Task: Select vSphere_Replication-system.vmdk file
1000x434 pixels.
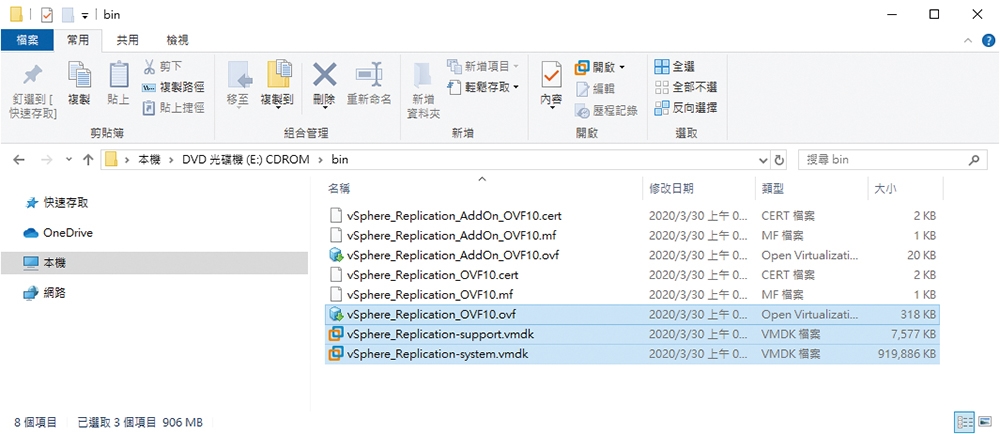Action: coord(632,354)
